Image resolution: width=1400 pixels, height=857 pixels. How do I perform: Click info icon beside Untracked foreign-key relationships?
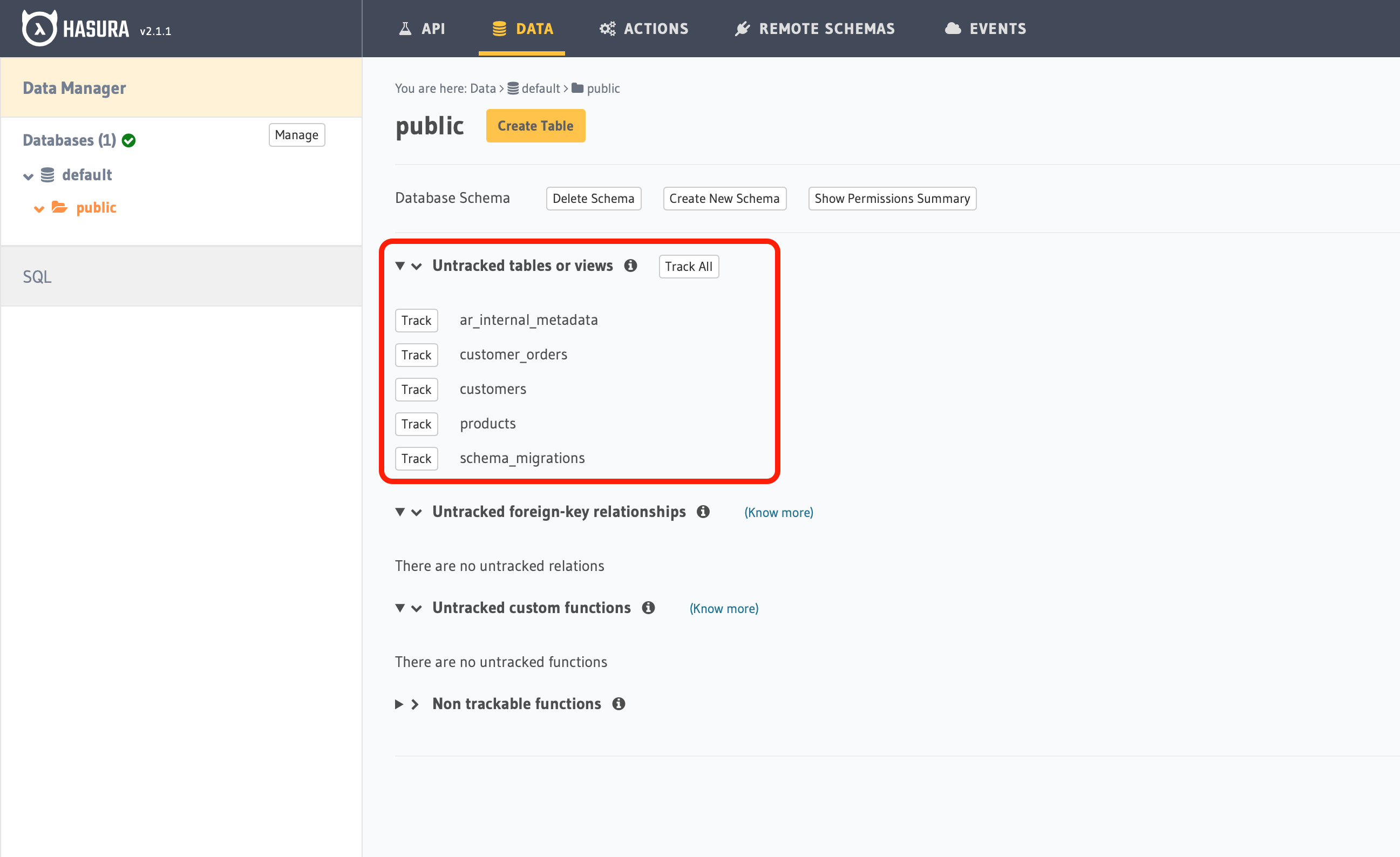pos(703,512)
